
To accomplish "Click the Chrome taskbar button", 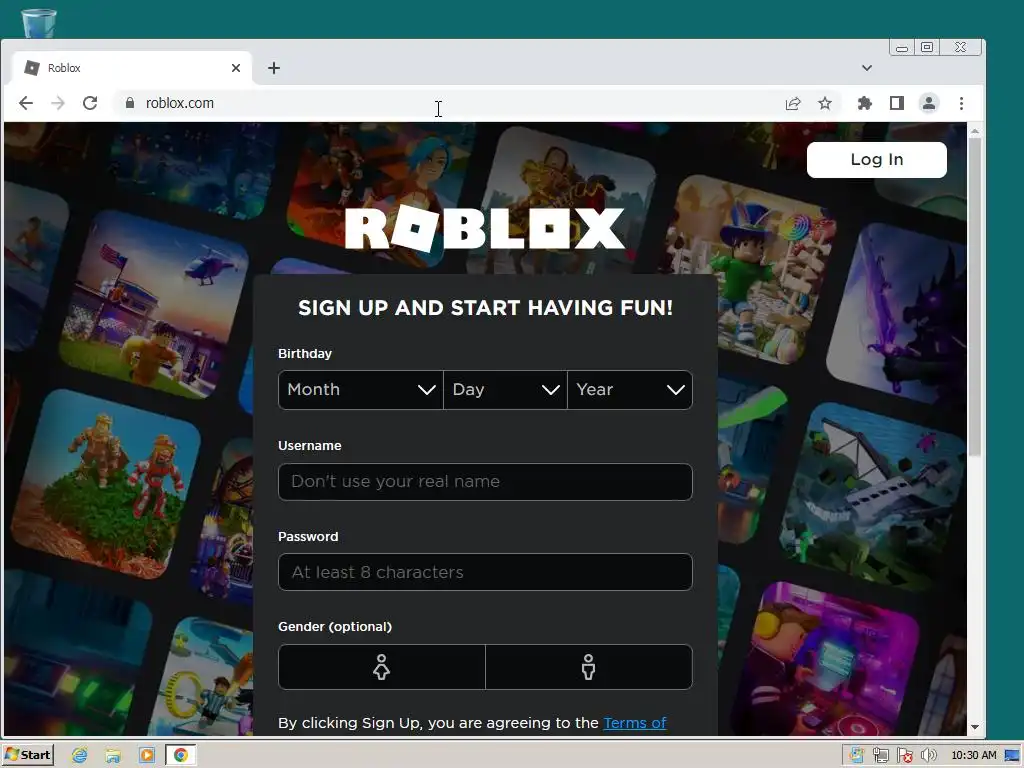I will coord(181,756).
